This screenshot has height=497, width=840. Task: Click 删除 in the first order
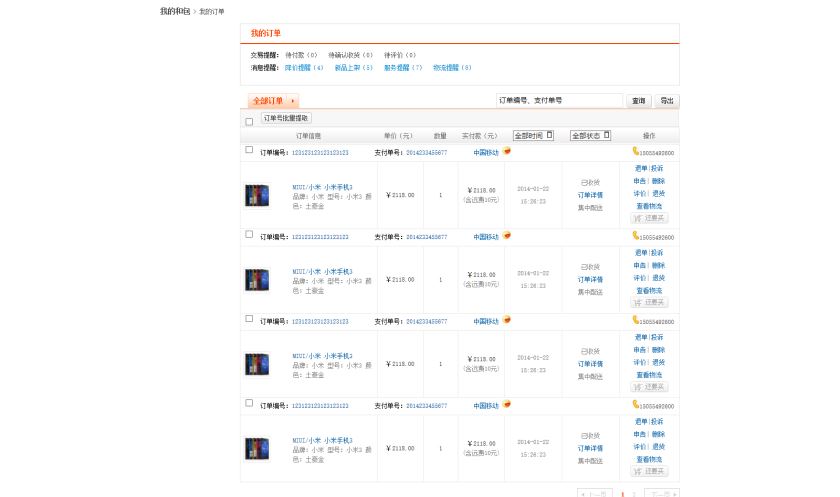pyautogui.click(x=658, y=181)
